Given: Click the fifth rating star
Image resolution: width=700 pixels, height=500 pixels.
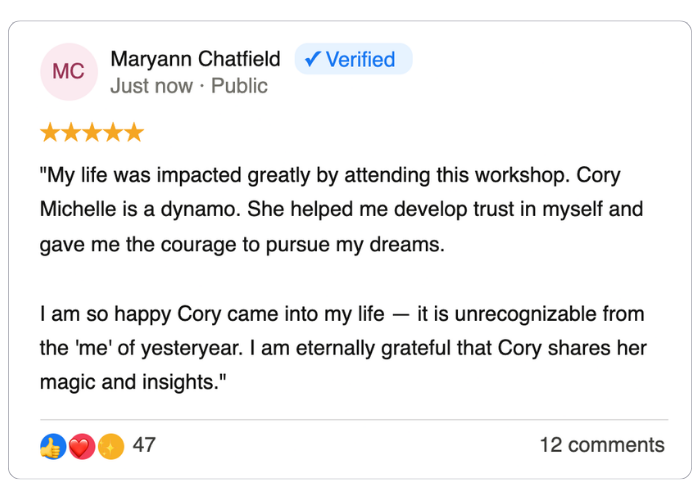Looking at the screenshot, I should 133,133.
